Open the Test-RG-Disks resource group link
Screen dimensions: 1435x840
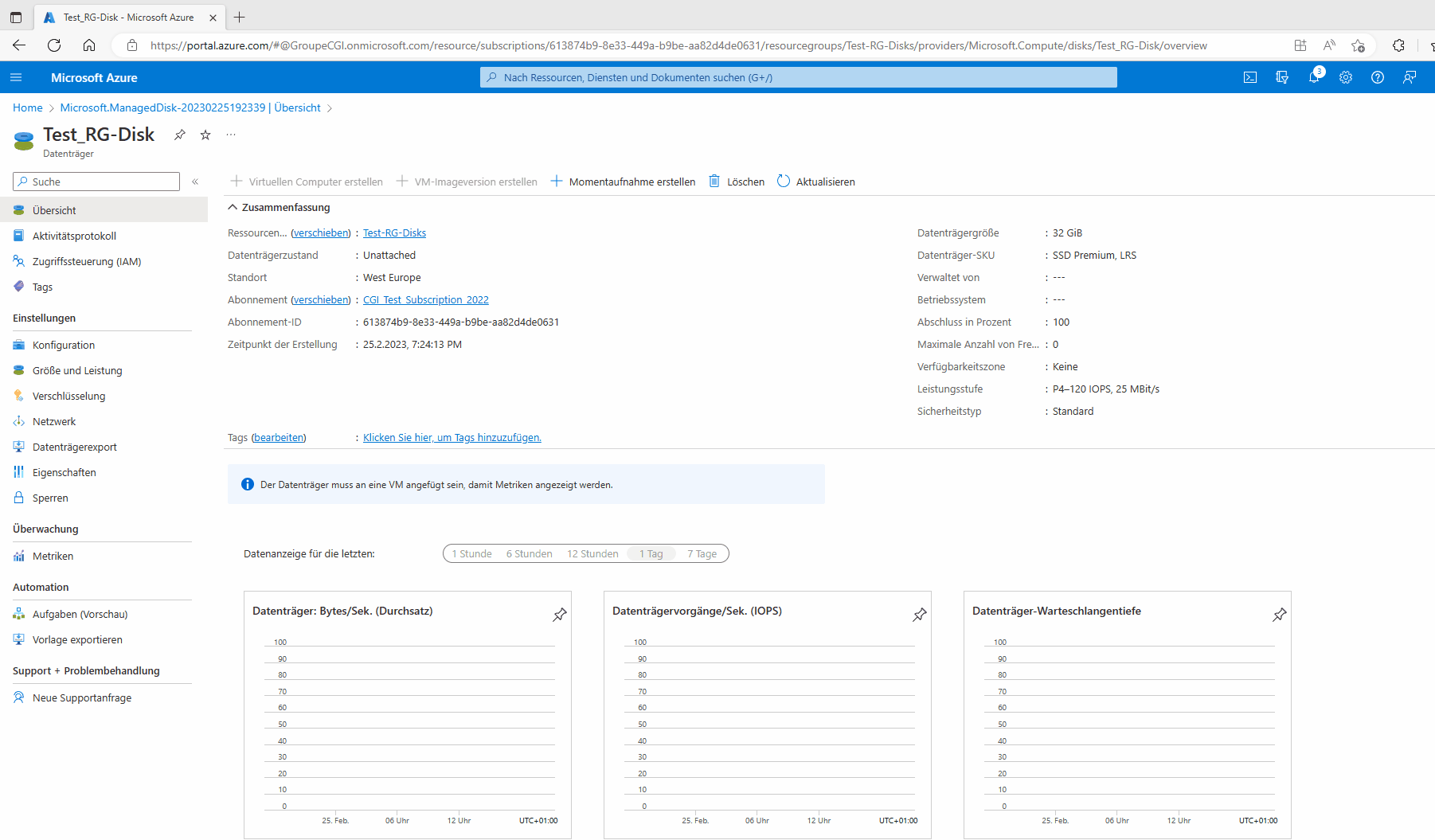coord(394,232)
